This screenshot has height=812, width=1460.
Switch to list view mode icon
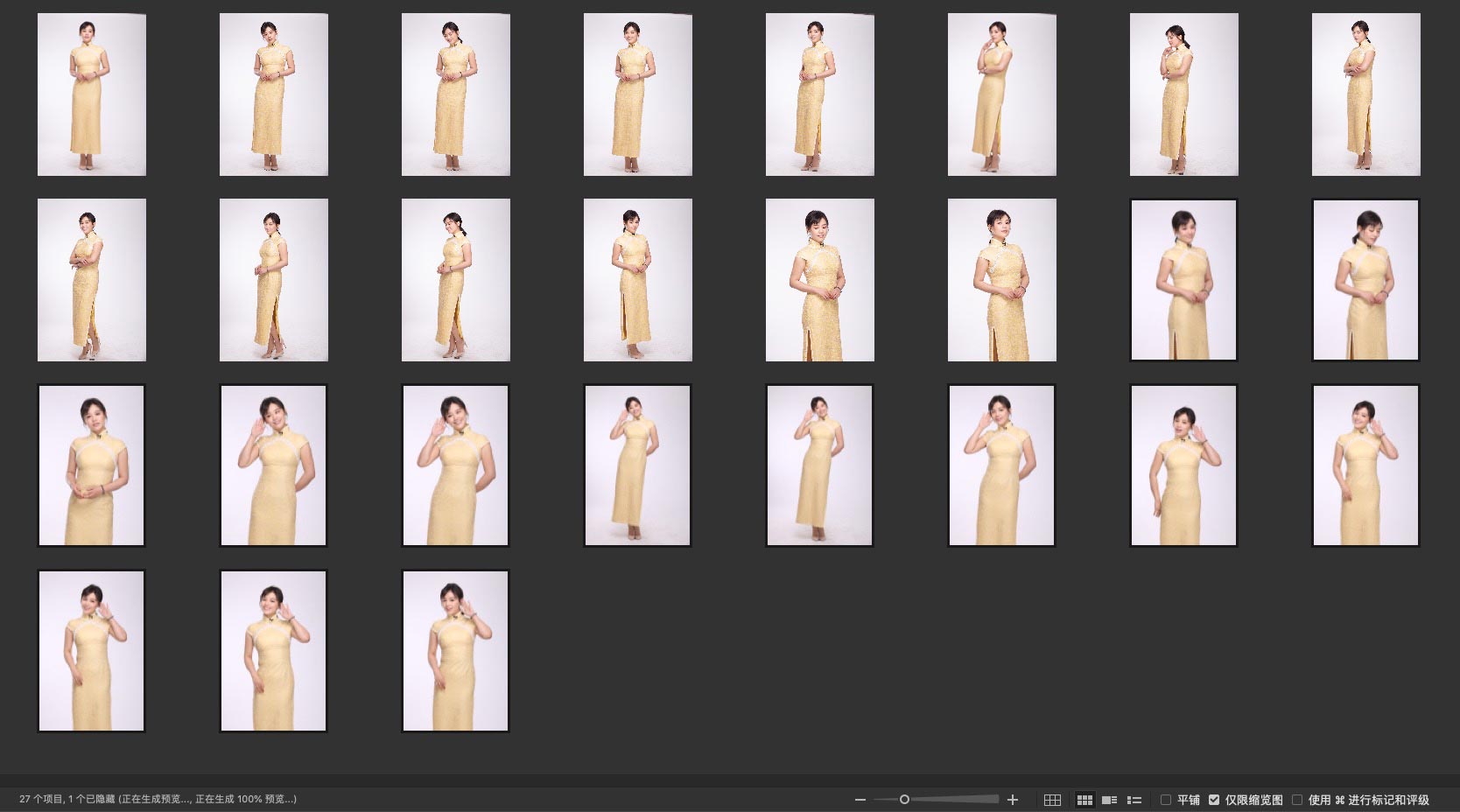[1134, 800]
